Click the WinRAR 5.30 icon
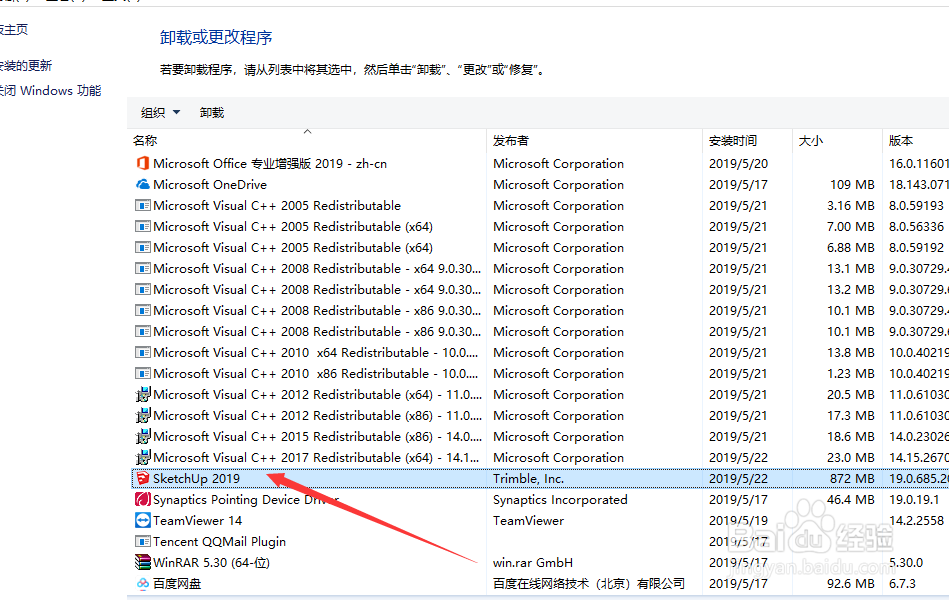This screenshot has width=949, height=600. (x=143, y=562)
